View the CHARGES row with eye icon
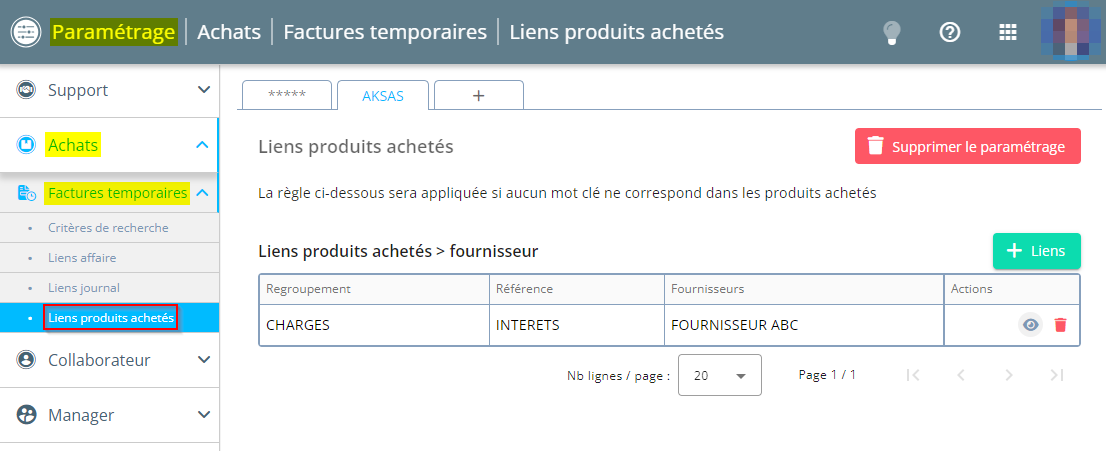 pyautogui.click(x=1031, y=325)
